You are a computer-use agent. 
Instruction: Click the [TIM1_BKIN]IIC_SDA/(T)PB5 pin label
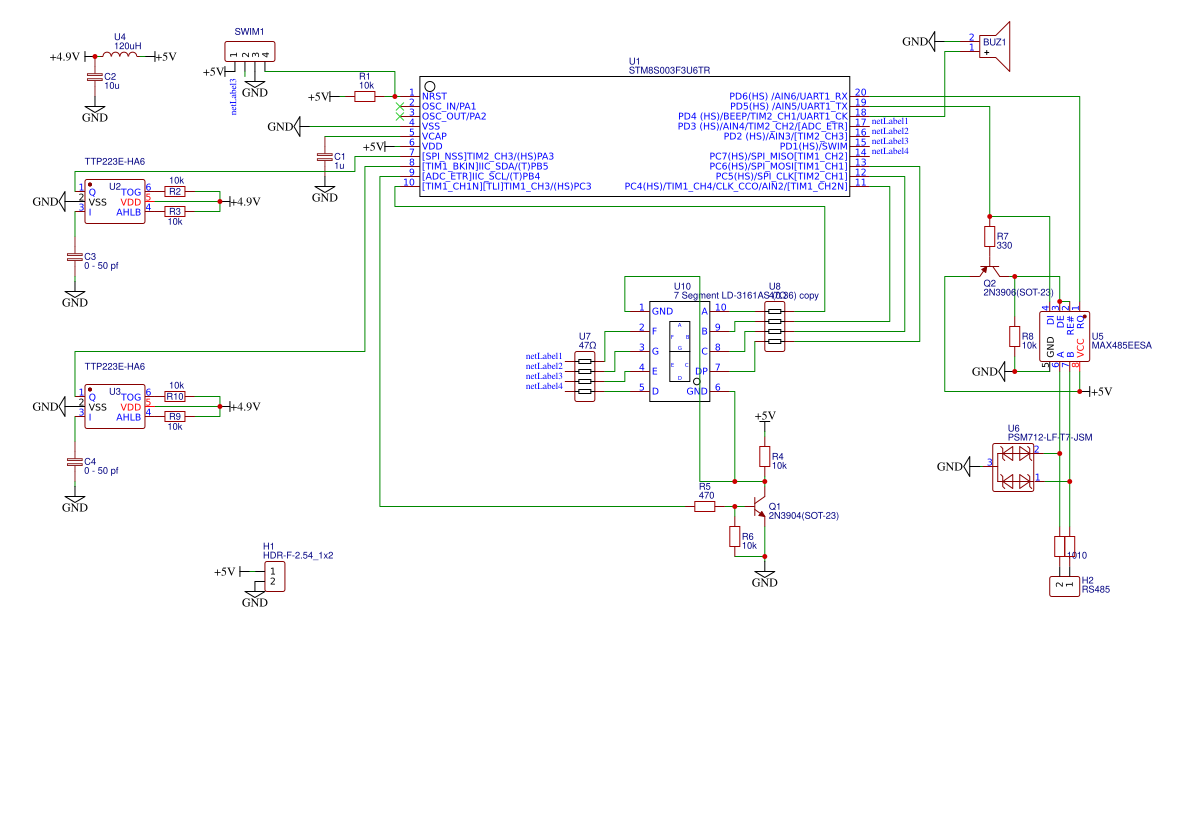485,166
